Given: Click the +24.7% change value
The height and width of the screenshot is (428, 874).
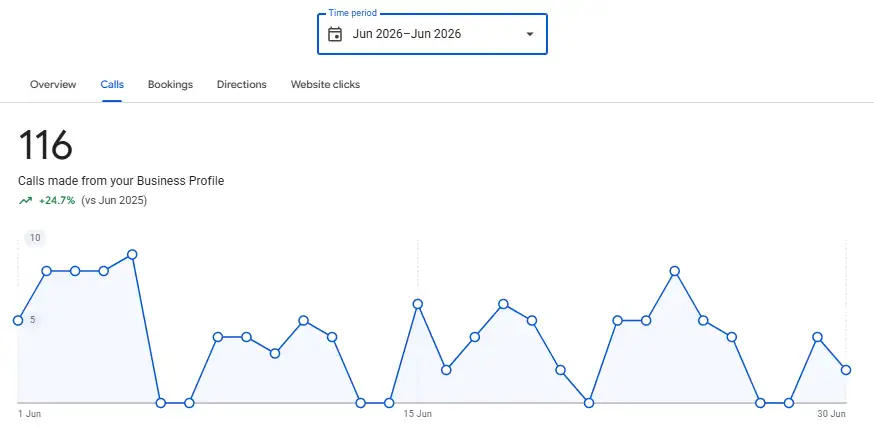Looking at the screenshot, I should tap(57, 201).
